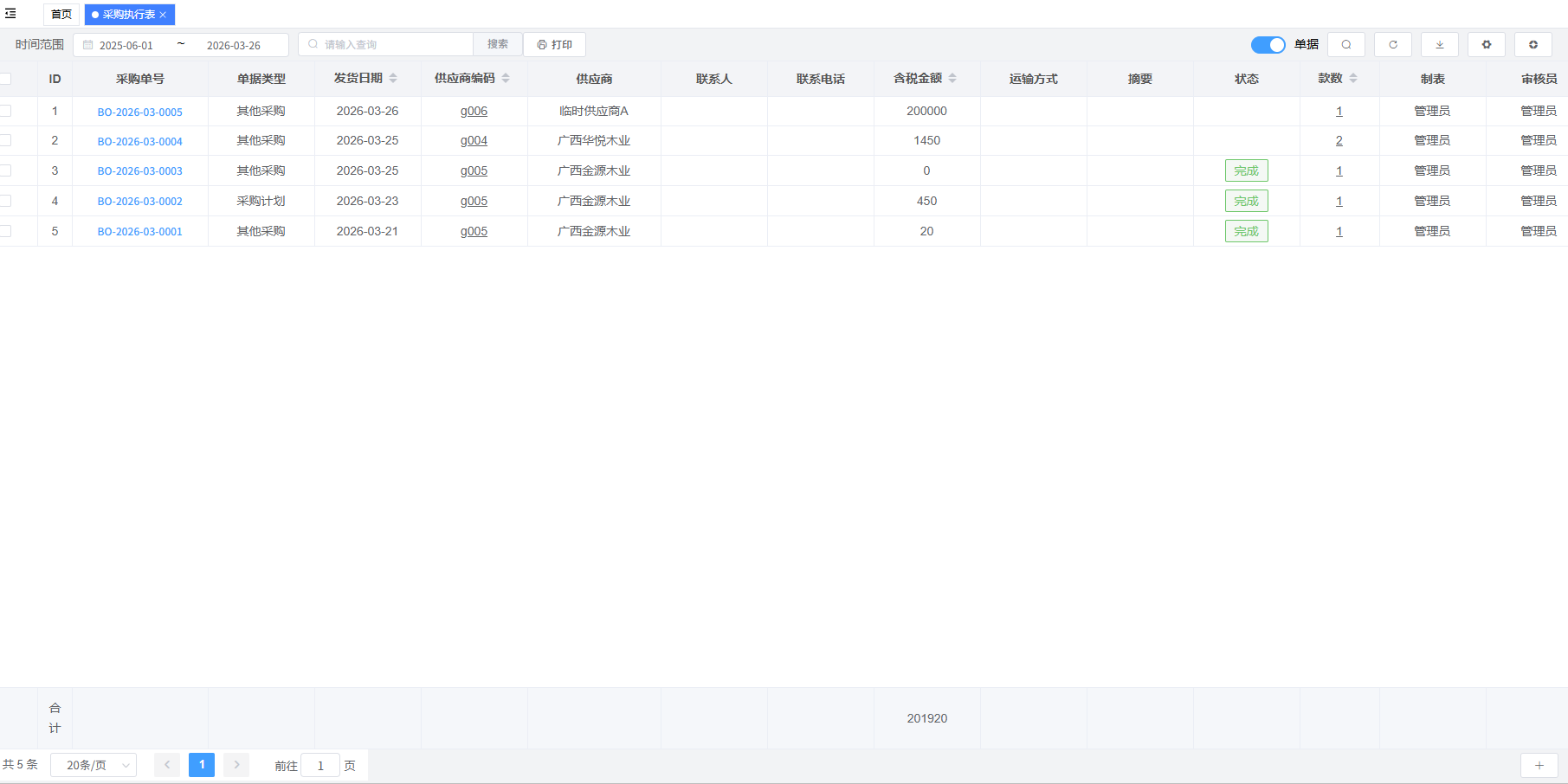Open the gear settings icon
The image size is (1568, 784).
click(x=1486, y=45)
